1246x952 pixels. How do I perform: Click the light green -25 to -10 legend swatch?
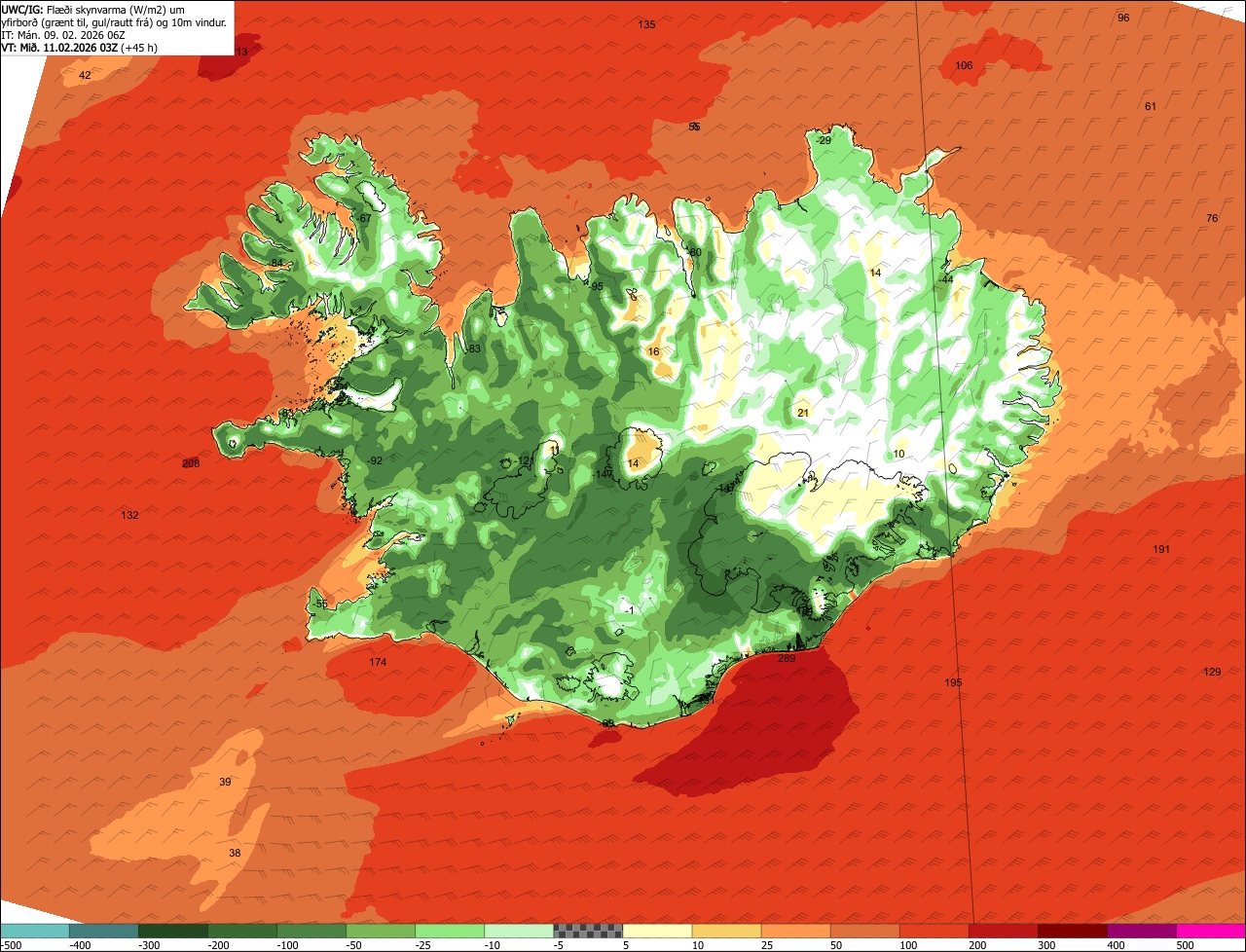pyautogui.click(x=450, y=931)
